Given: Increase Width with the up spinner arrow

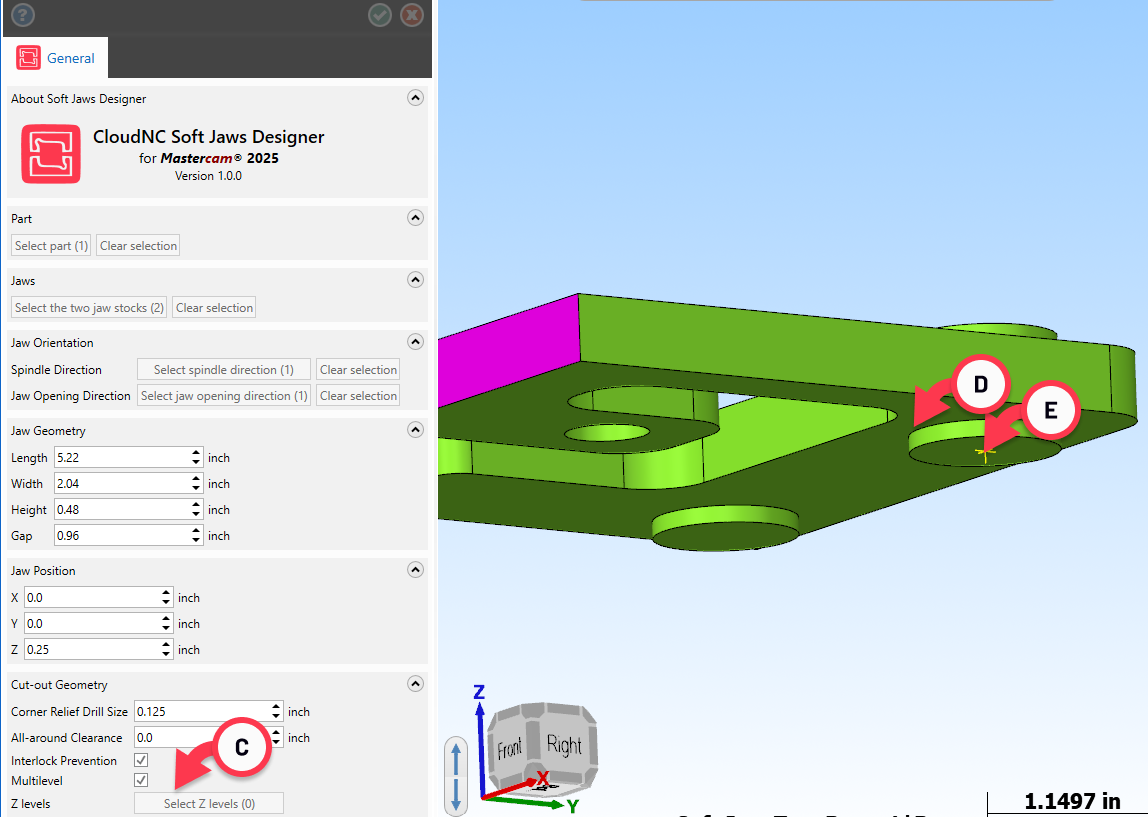Looking at the screenshot, I should (x=196, y=479).
